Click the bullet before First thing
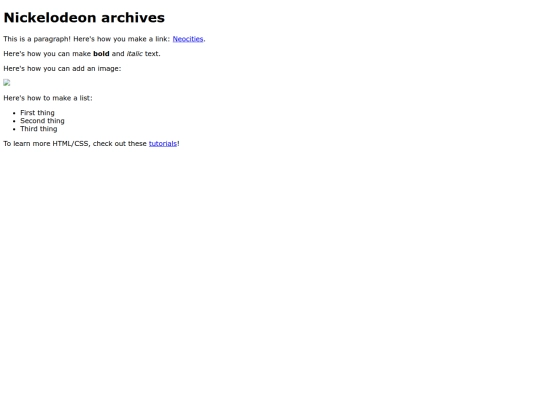Screen dimensions: 540x405 pyautogui.click(x=14, y=113)
